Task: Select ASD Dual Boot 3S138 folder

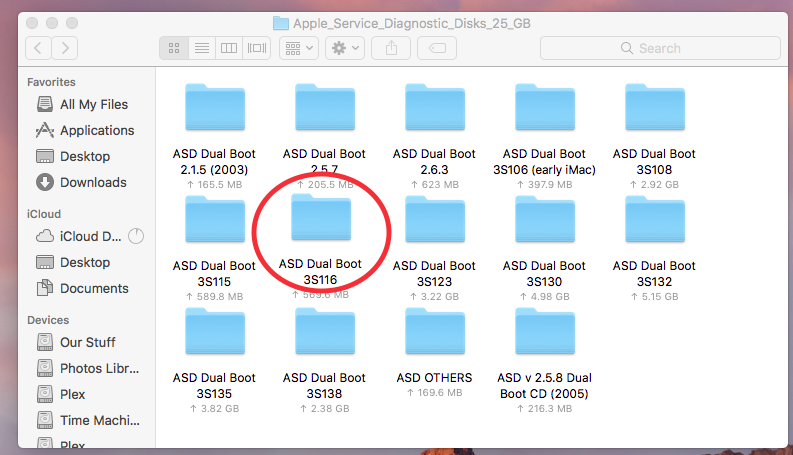Action: [325, 332]
